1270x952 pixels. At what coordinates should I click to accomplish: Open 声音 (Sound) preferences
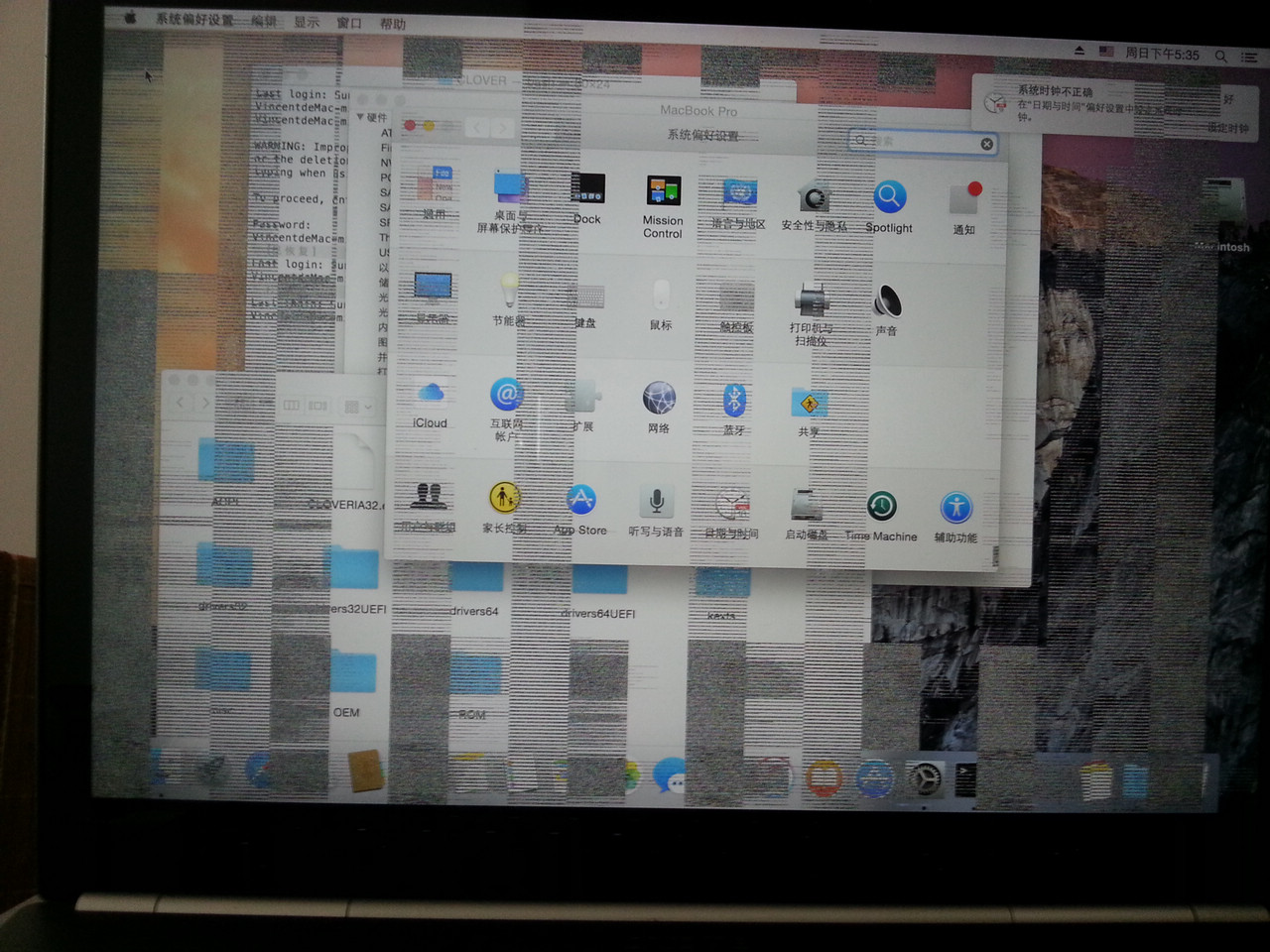[887, 310]
